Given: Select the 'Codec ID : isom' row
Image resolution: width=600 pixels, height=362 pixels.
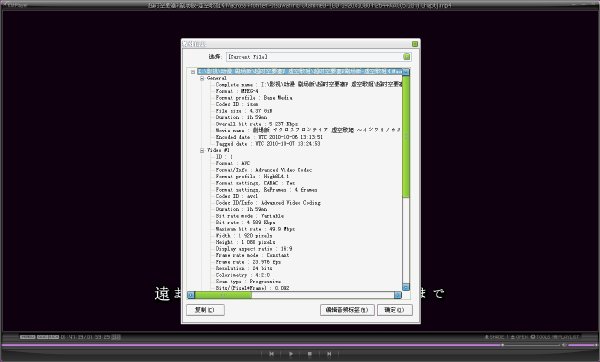Looking at the screenshot, I should coord(237,104).
